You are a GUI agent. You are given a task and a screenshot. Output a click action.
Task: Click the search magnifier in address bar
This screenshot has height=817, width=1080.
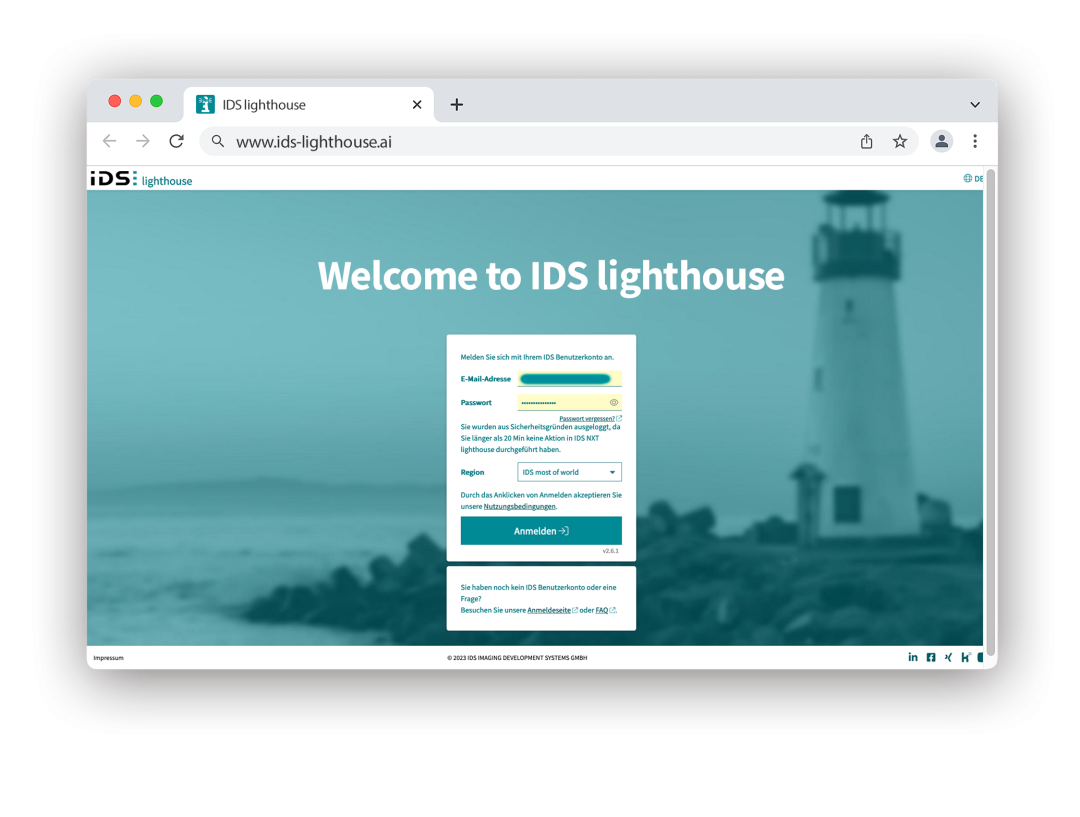(x=218, y=141)
